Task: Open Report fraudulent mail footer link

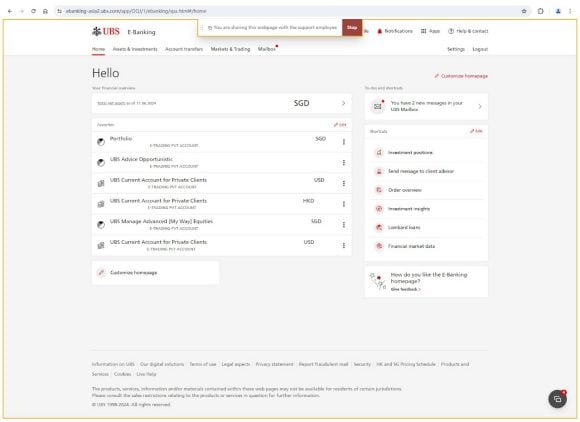Action: point(323,364)
